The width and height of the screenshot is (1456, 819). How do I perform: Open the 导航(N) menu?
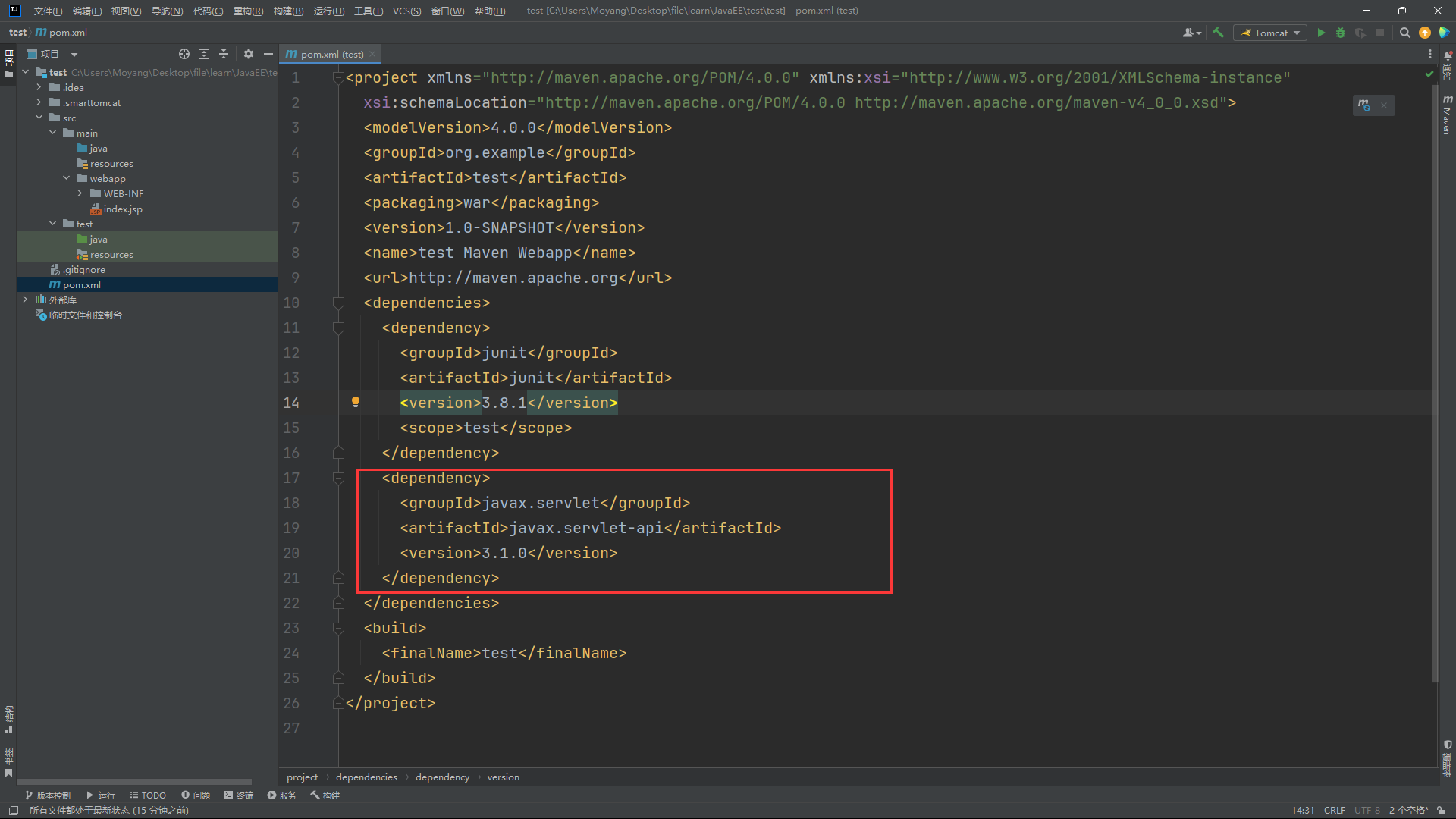167,11
